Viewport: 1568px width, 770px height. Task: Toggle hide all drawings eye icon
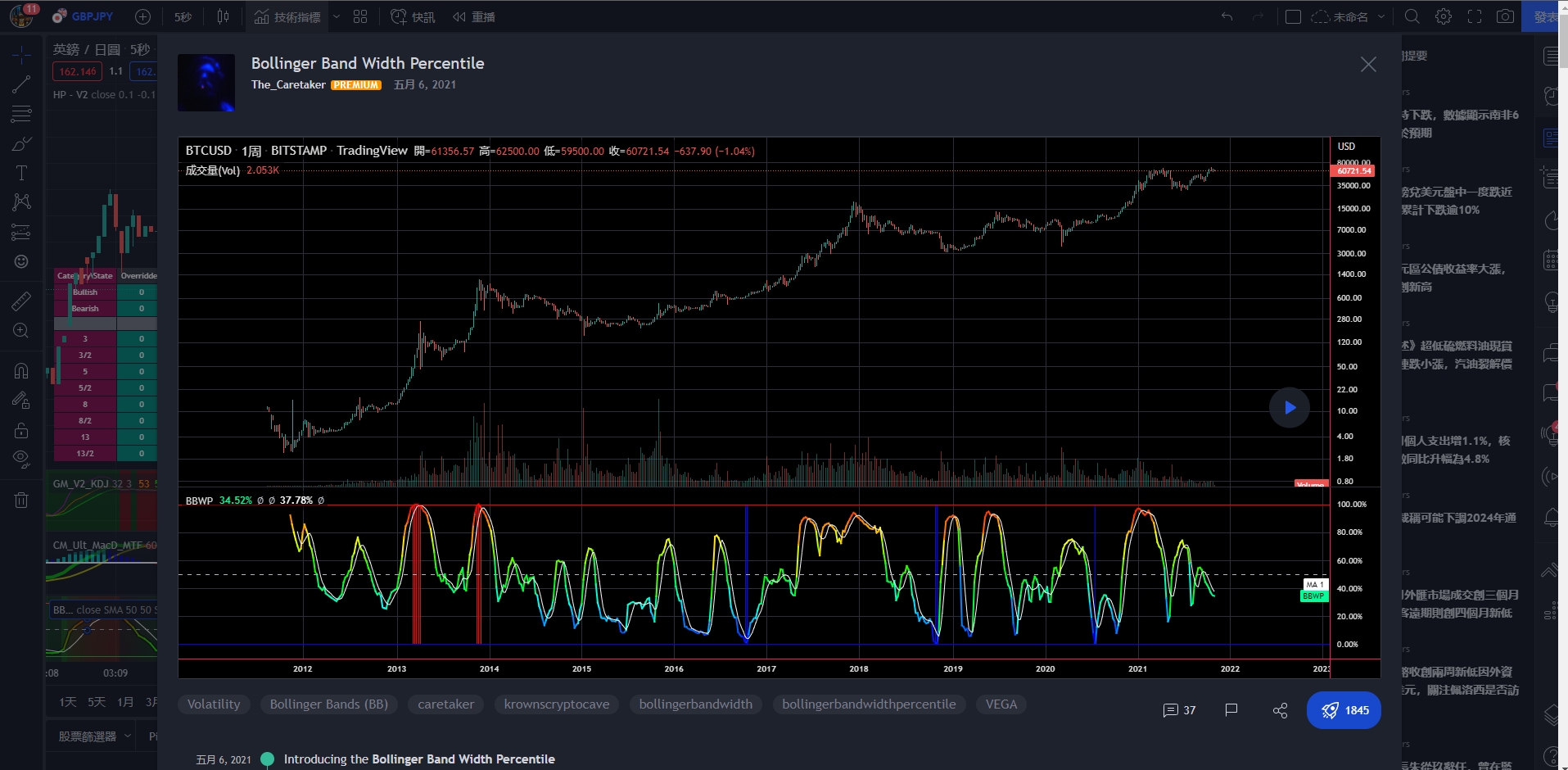coord(21,459)
